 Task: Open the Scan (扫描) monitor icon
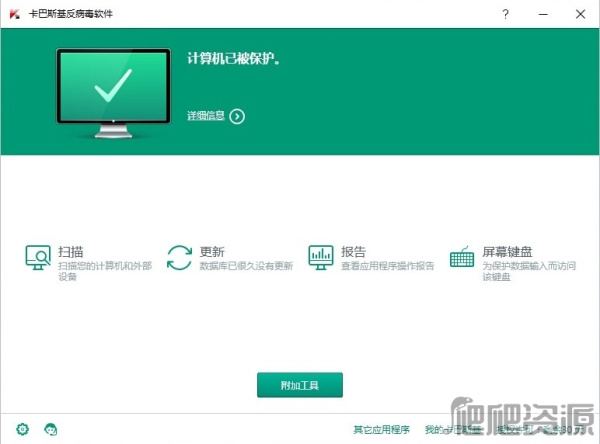(38, 257)
